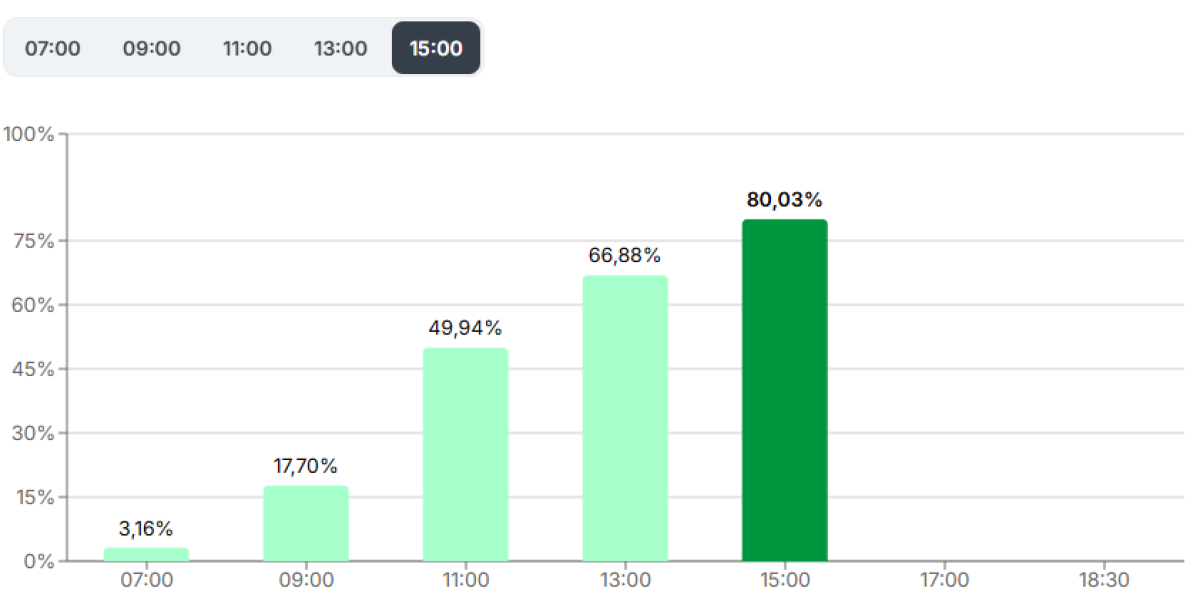Select the 13:00 bar in chart
Image resolution: width=1200 pixels, height=611 pixels.
click(625, 418)
